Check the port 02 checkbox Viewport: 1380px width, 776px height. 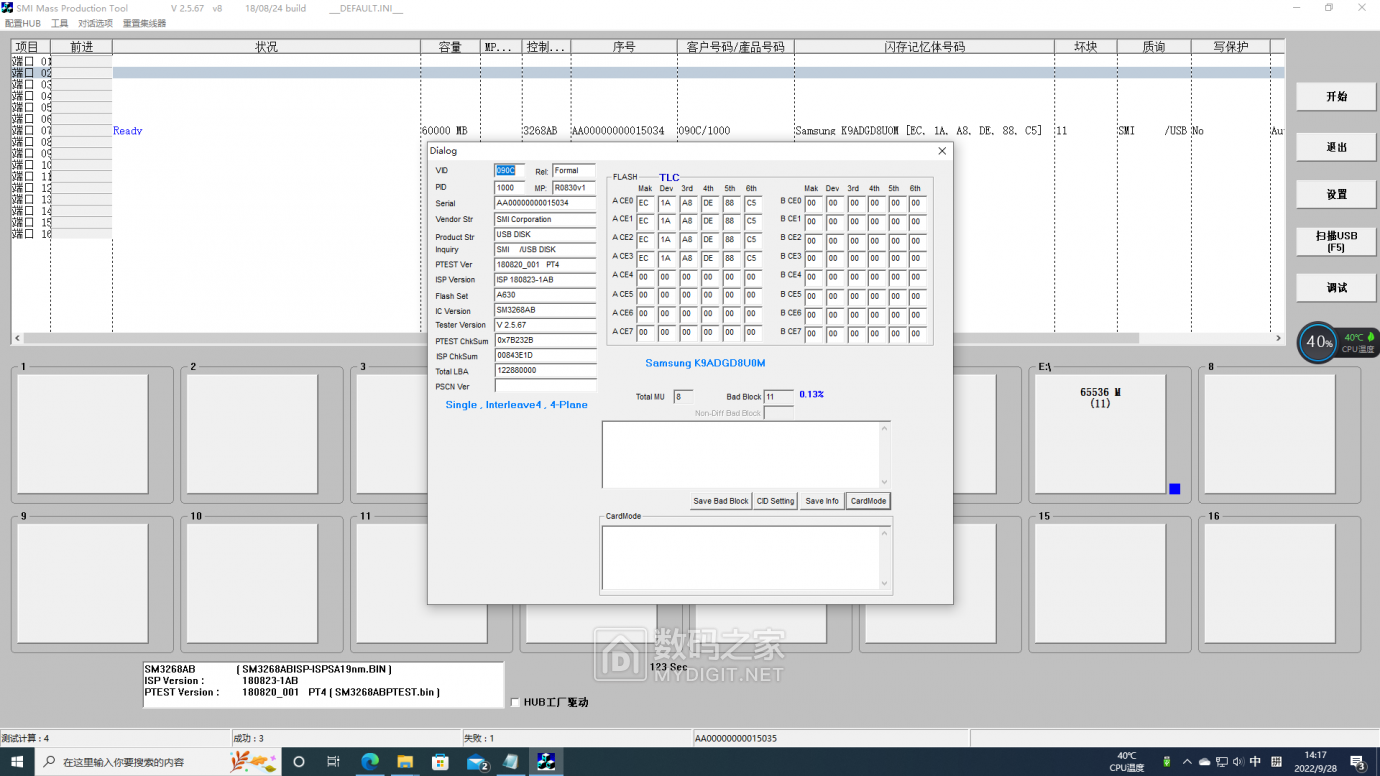29,73
